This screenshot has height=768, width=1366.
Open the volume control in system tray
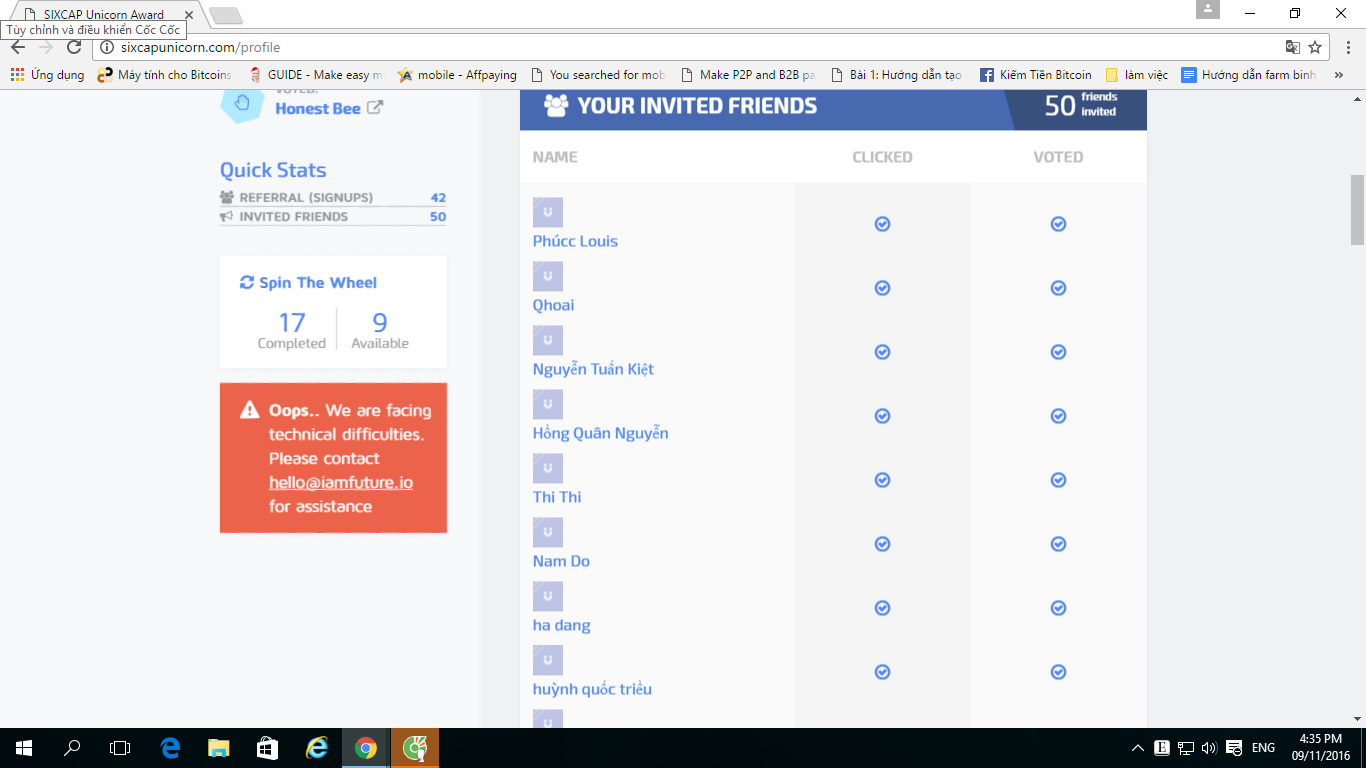pyautogui.click(x=1209, y=748)
